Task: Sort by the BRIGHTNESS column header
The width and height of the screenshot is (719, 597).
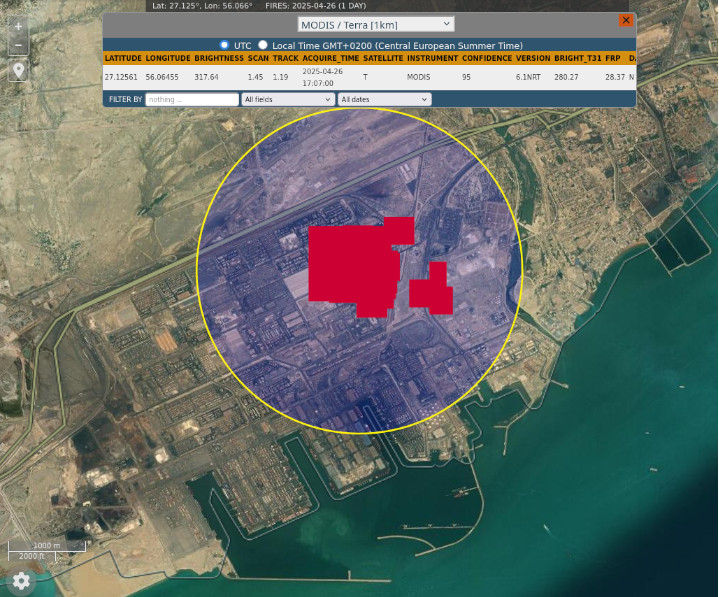Action: click(219, 58)
